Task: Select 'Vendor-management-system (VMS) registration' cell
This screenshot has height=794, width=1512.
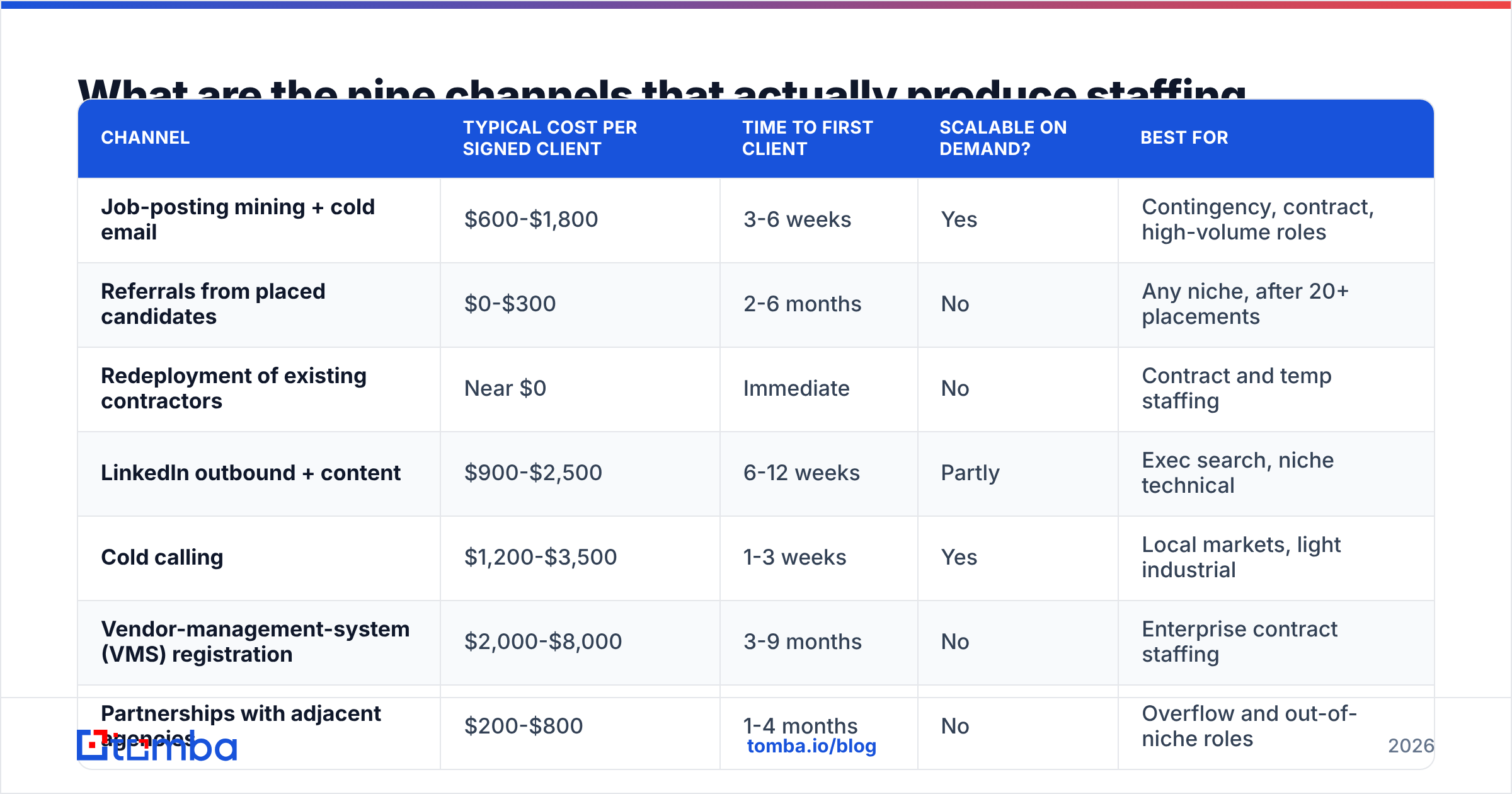Action: (x=259, y=642)
